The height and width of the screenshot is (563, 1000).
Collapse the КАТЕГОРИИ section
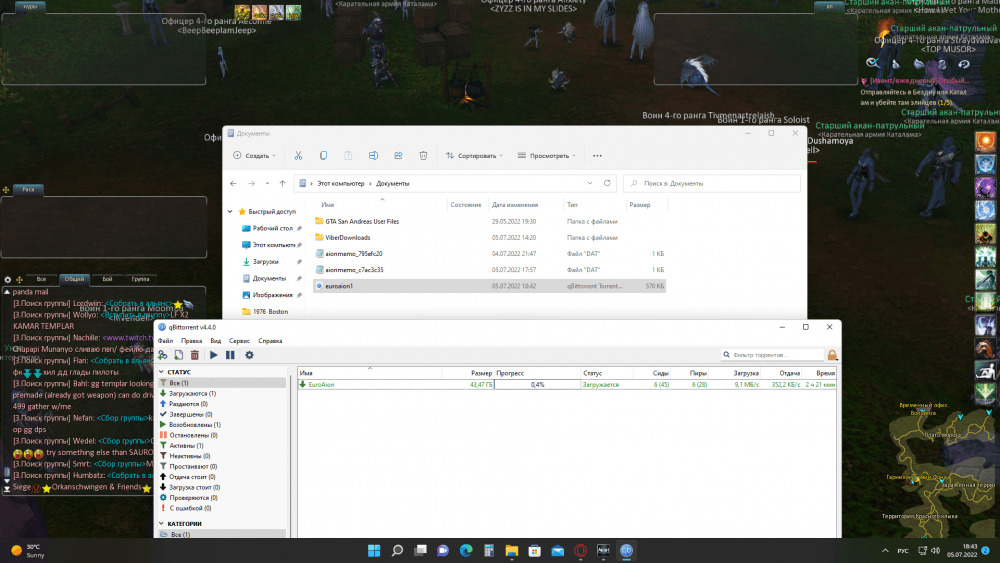[160, 524]
